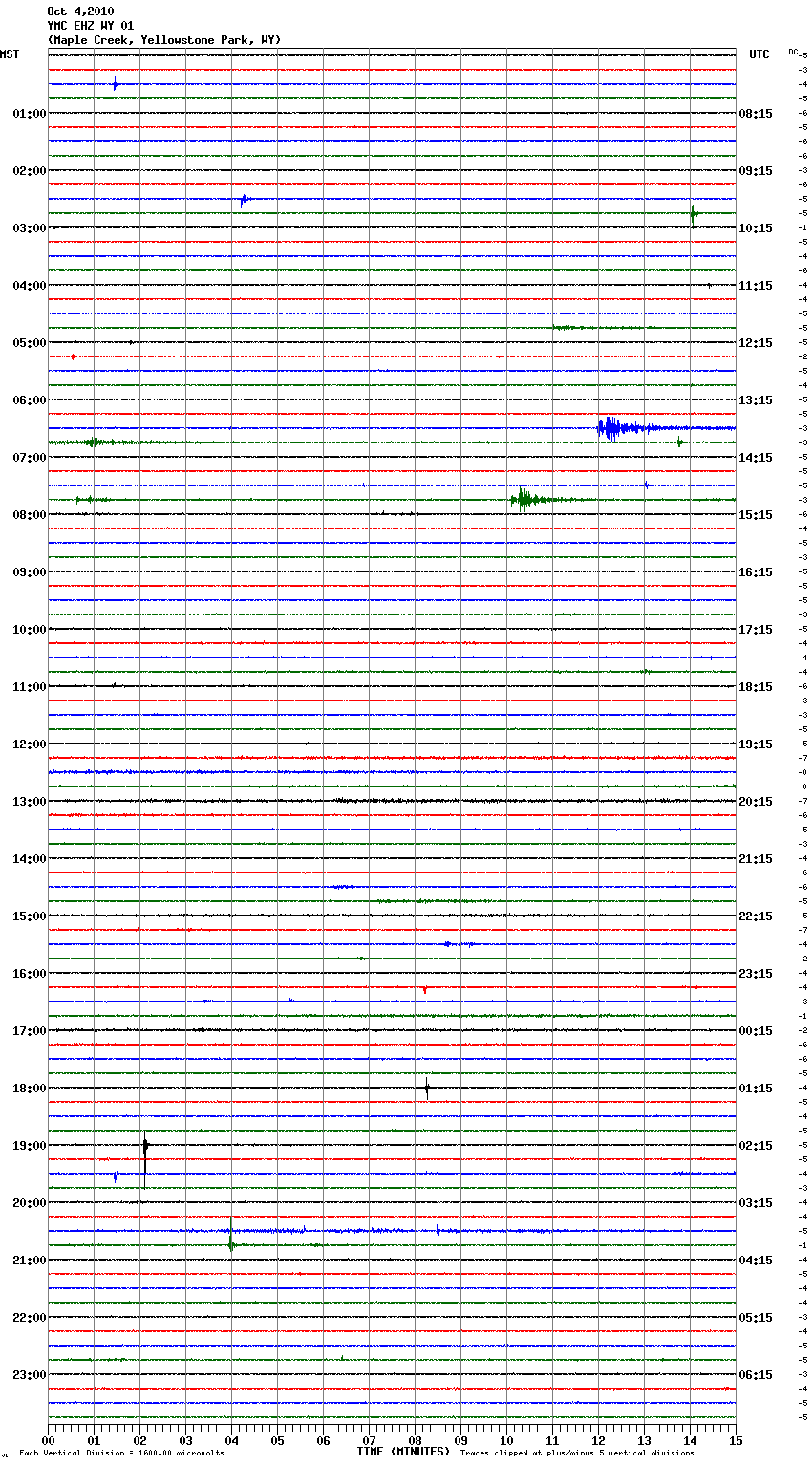The height and width of the screenshot is (1466, 812).
Task: Click the "TIME (MINUTES)" axis title
Action: point(403,1452)
